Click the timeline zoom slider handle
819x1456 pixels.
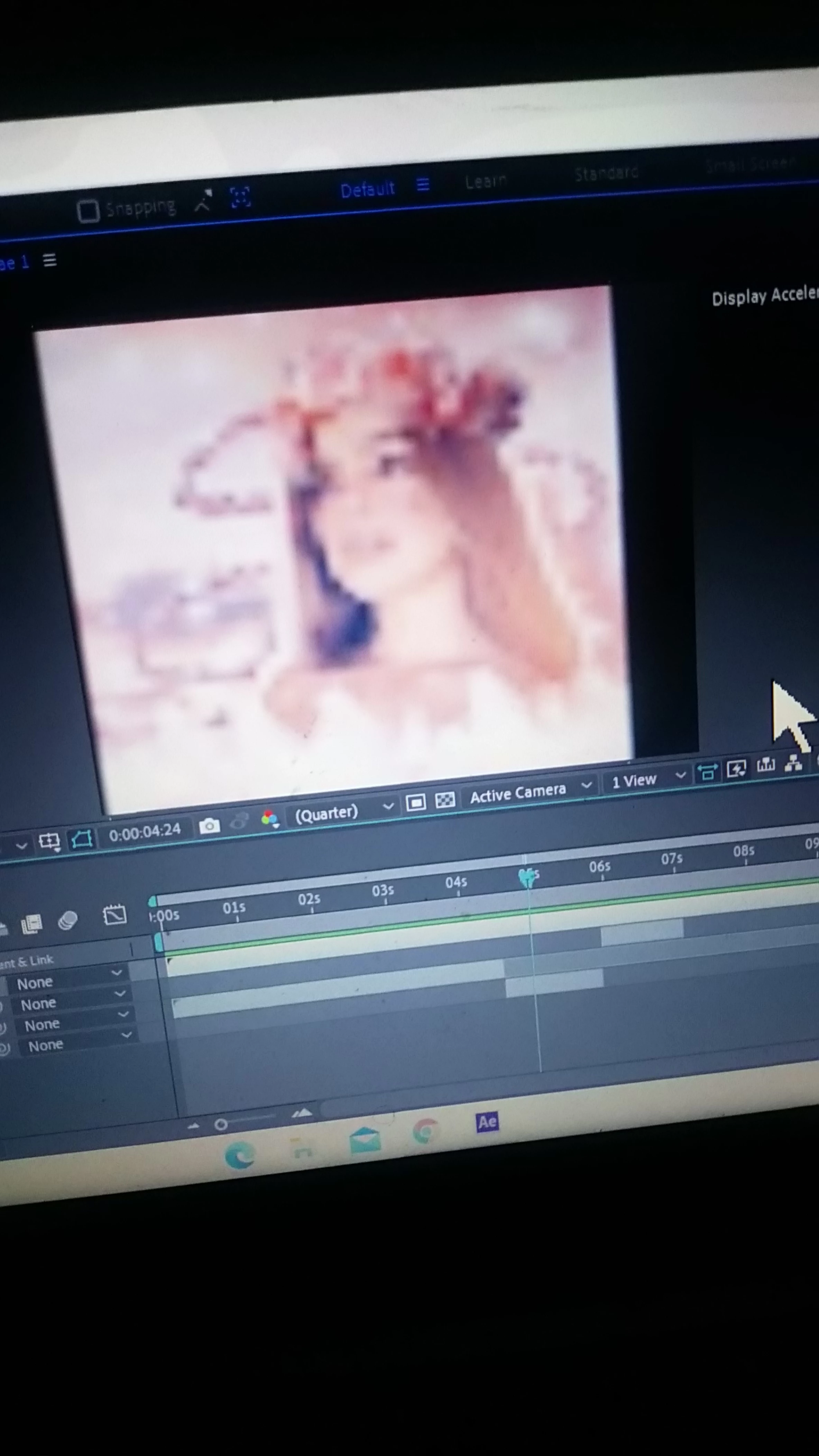click(221, 1124)
